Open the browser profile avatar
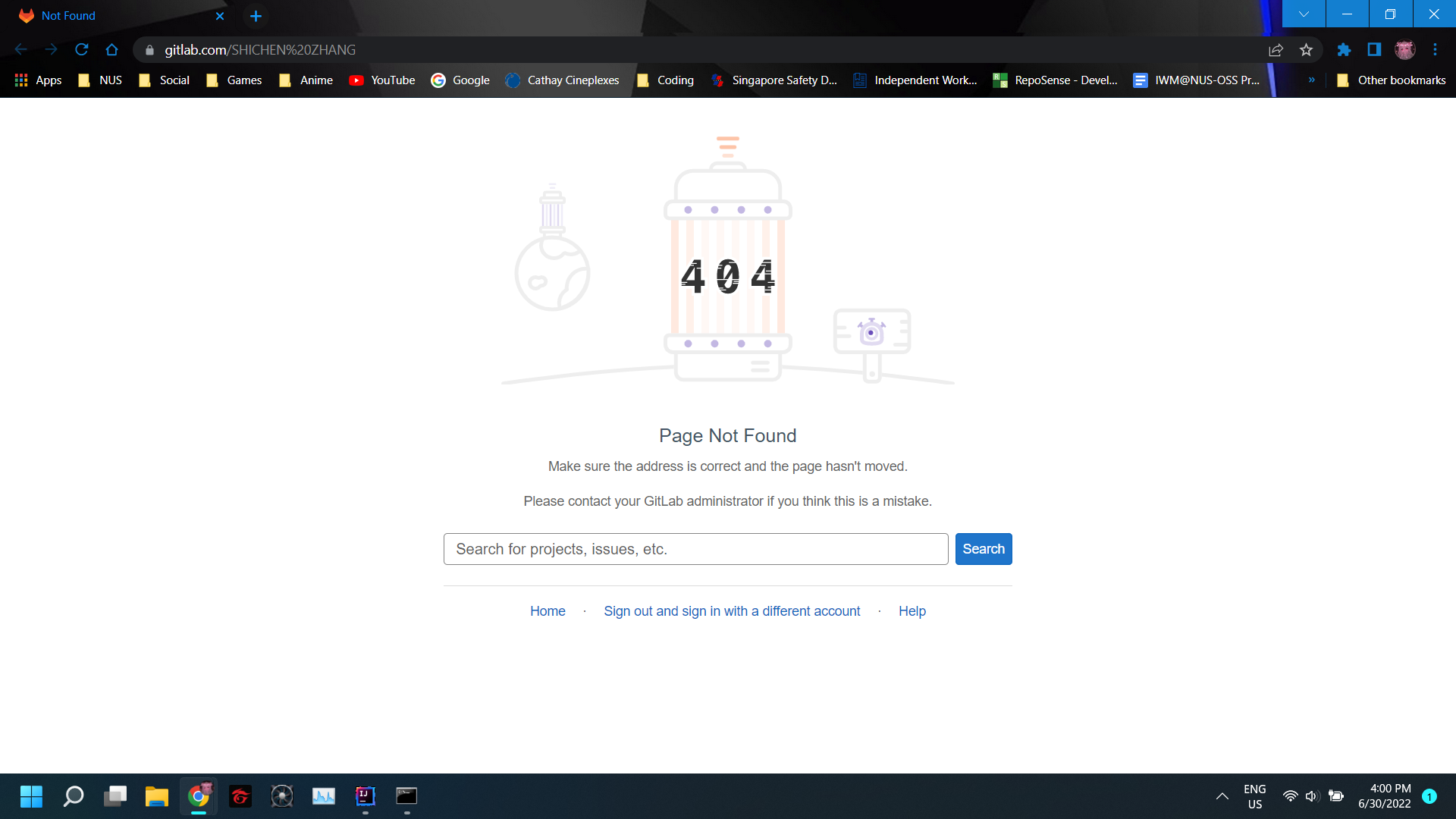This screenshot has width=1456, height=819. point(1405,49)
